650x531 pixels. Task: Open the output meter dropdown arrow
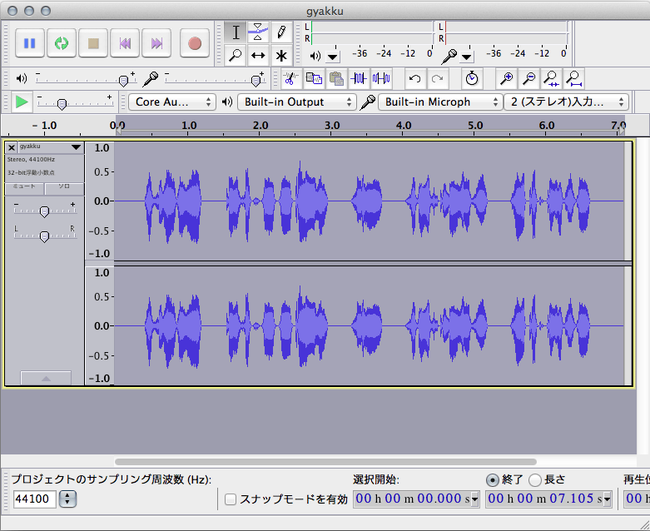coord(332,56)
